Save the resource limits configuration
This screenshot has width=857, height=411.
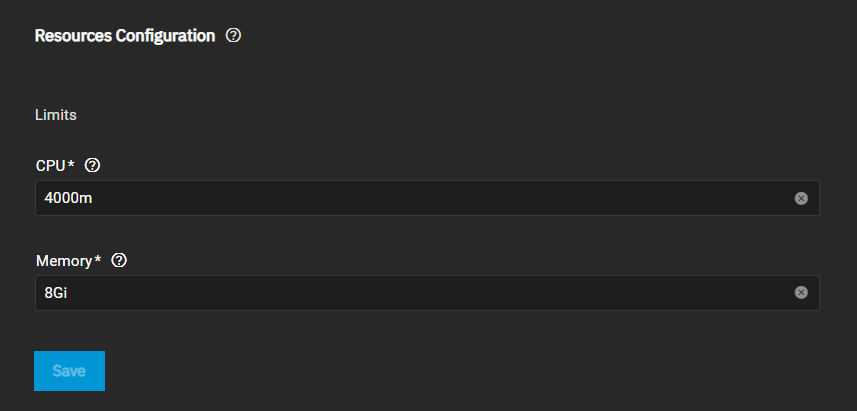click(69, 371)
